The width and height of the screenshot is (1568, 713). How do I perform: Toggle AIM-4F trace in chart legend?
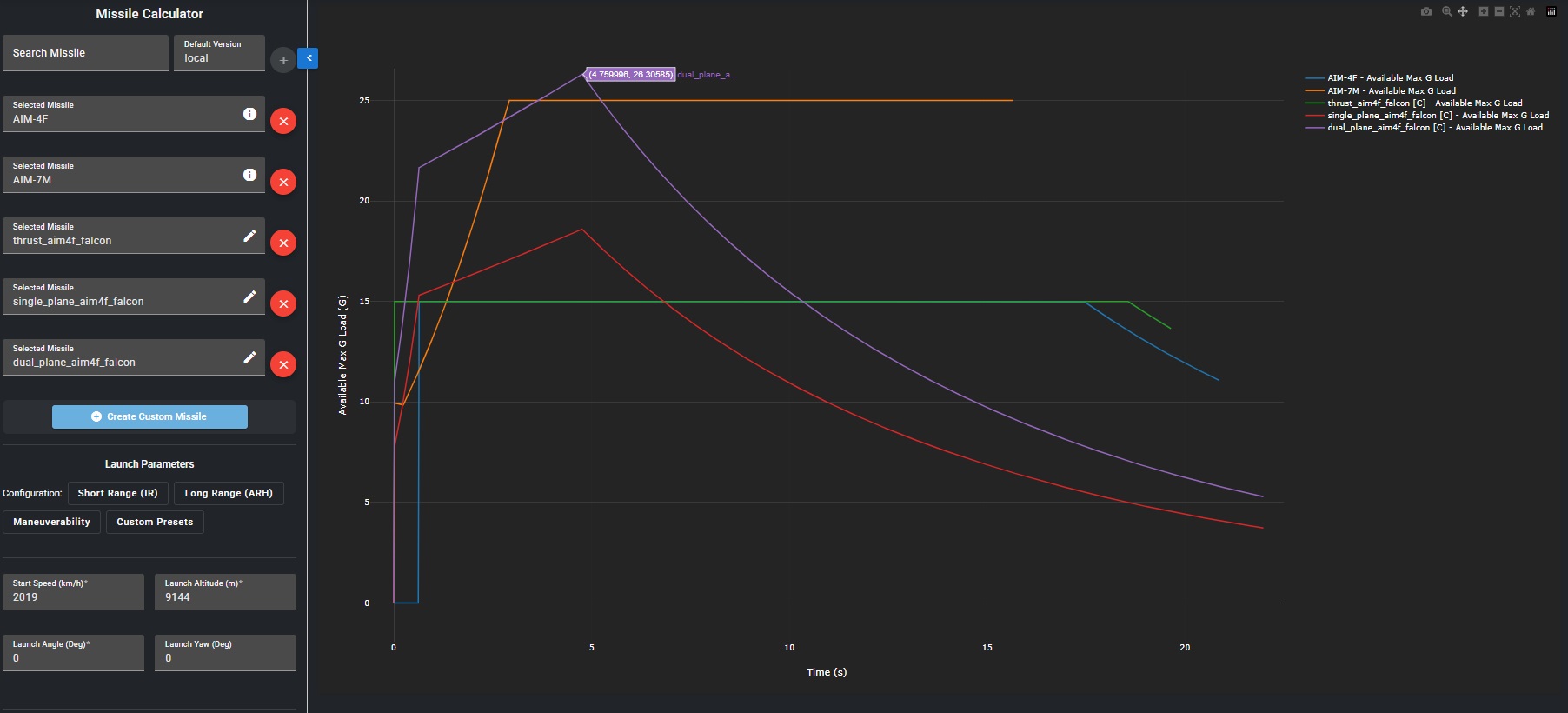[1389, 78]
